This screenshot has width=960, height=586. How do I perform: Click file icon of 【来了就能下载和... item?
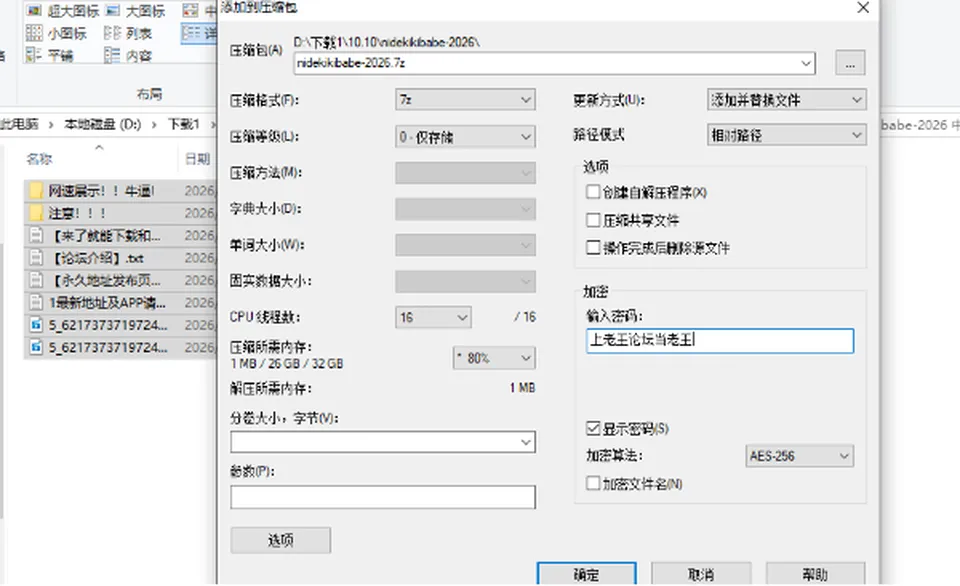point(37,236)
